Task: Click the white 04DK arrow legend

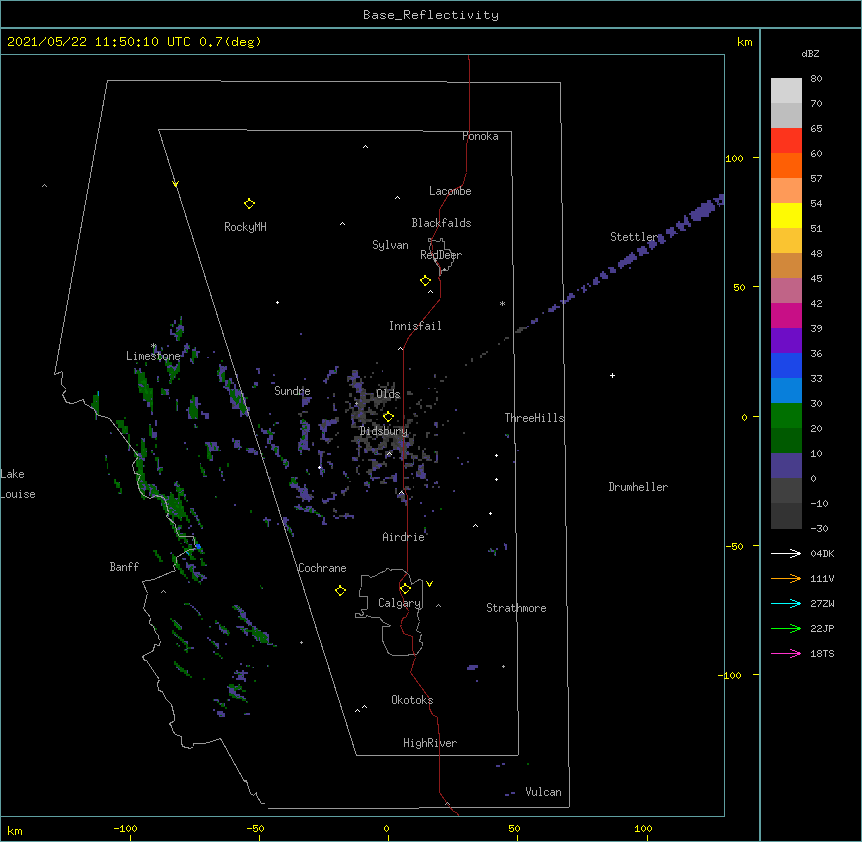Action: (786, 553)
